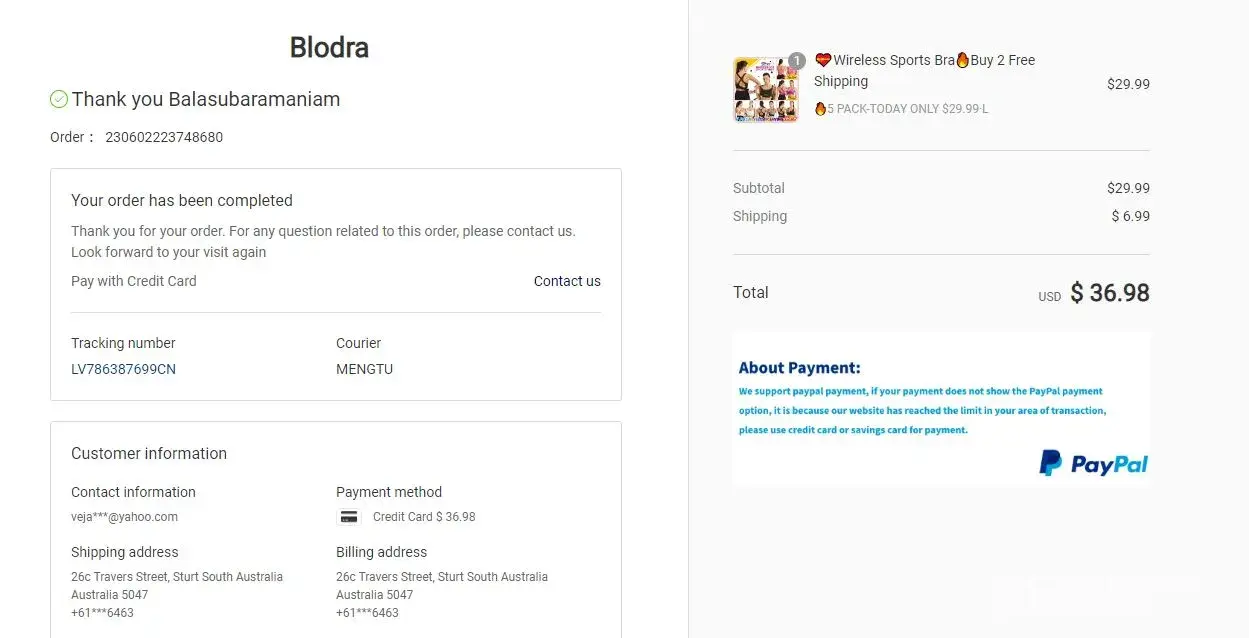Click the red heart emoji in product title

point(823,60)
